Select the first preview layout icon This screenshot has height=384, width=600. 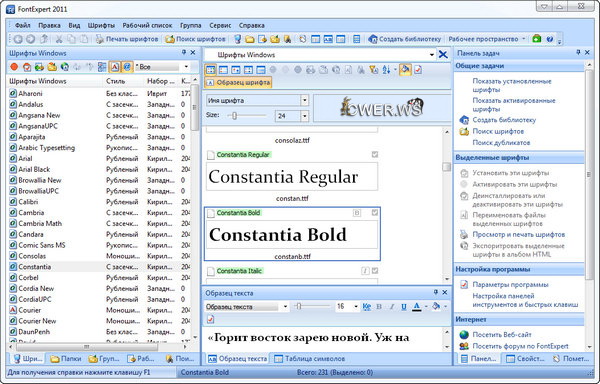pos(211,70)
